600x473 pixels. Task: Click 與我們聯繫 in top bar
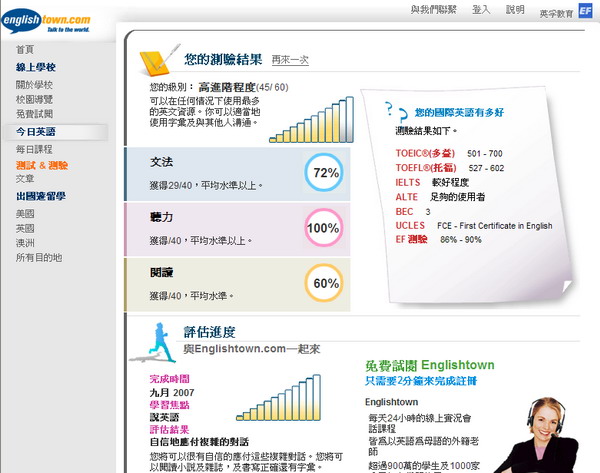434,10
